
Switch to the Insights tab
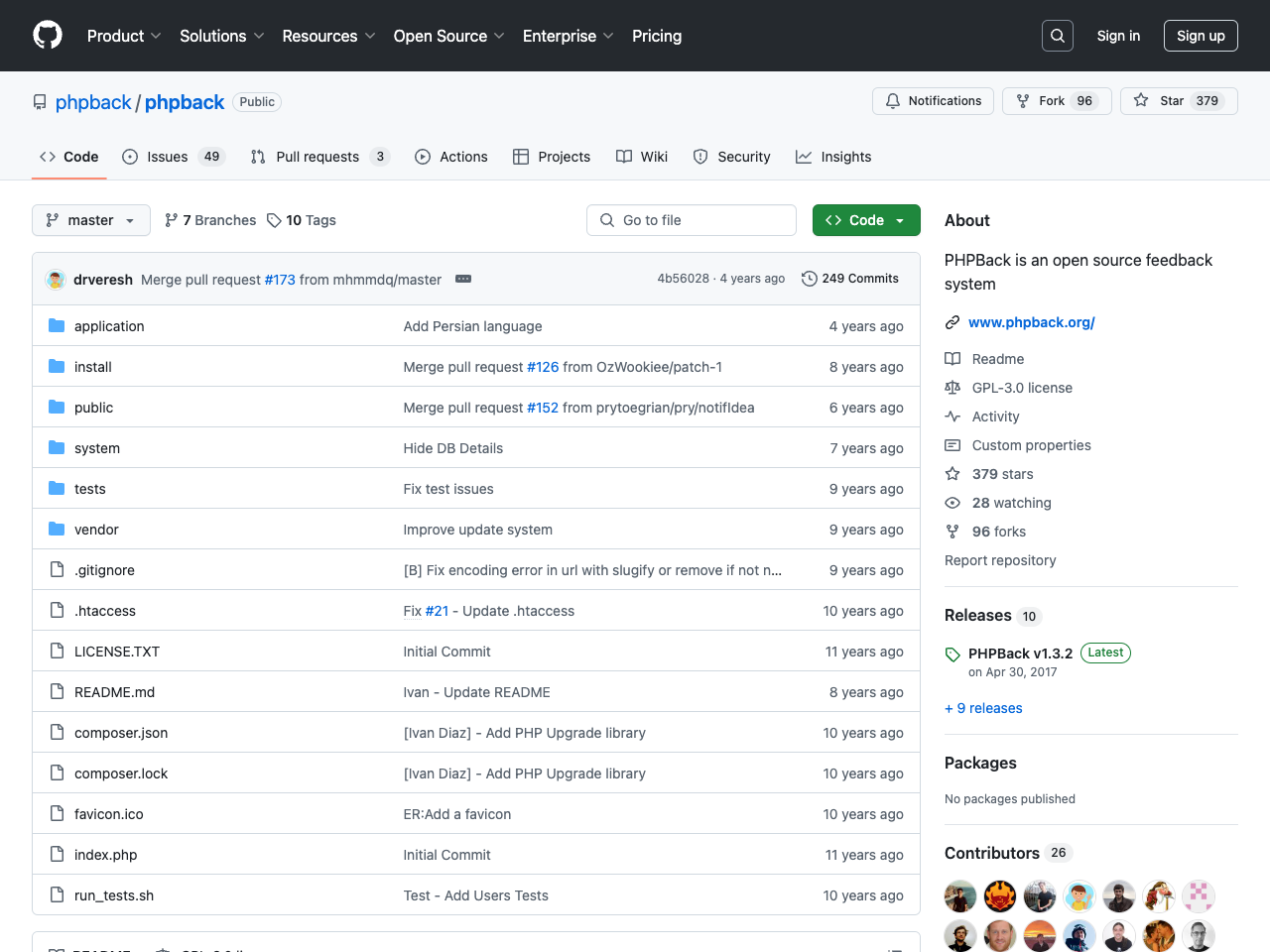click(x=833, y=157)
